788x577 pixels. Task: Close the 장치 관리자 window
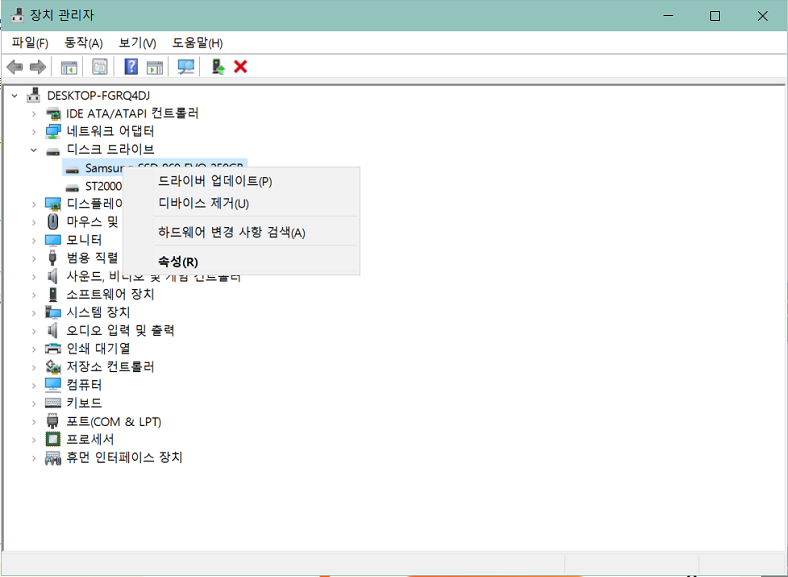(762, 16)
